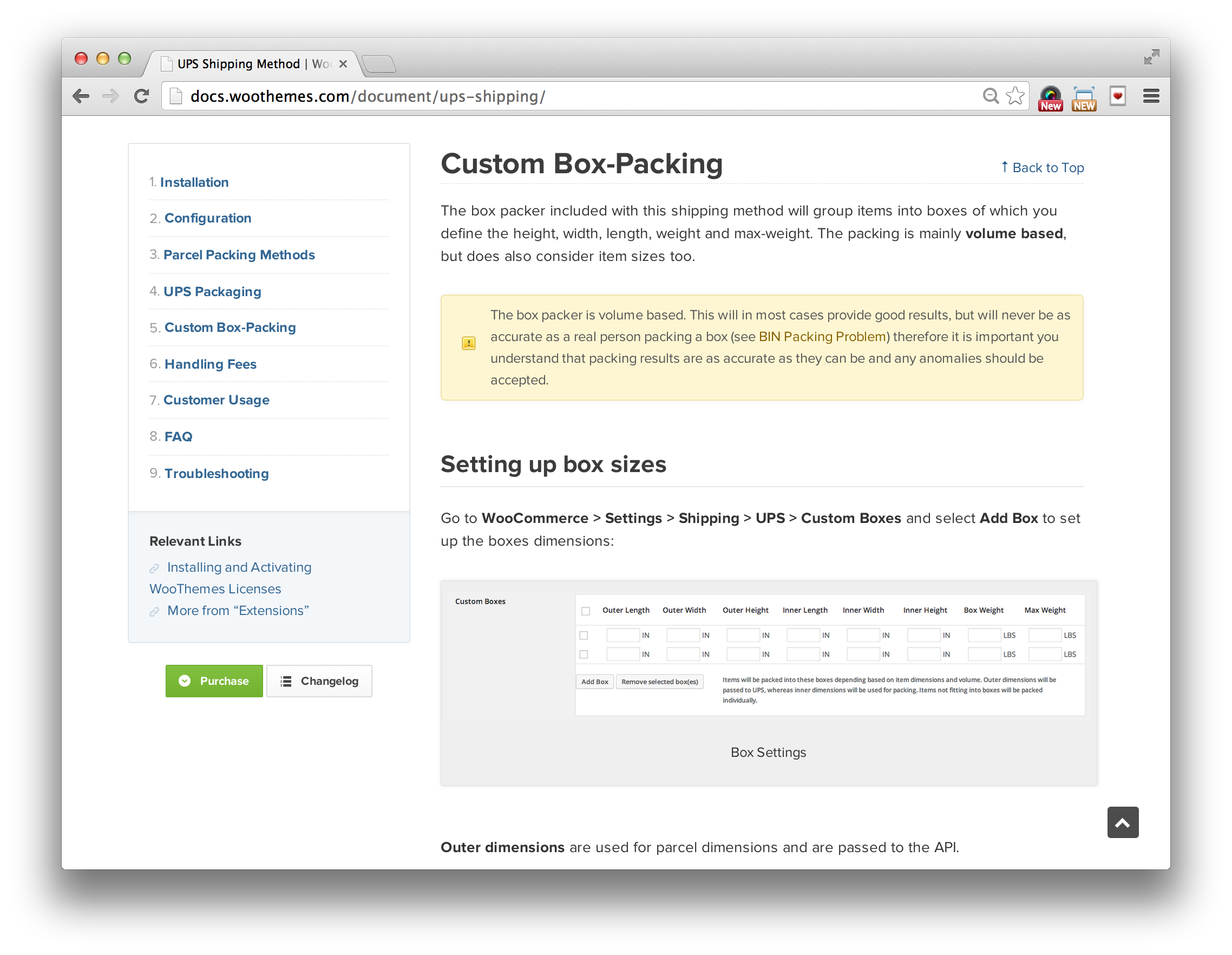The image size is (1232, 955).
Task: Bookmark this page with the star icon
Action: click(x=1015, y=96)
